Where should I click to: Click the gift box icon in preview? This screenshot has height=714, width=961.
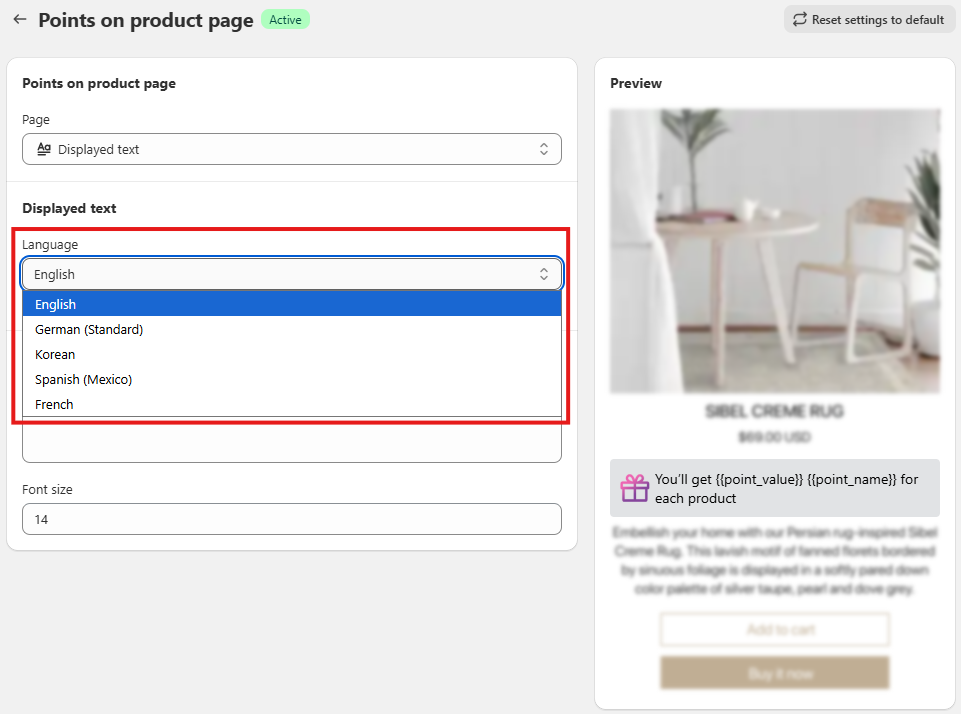click(635, 488)
